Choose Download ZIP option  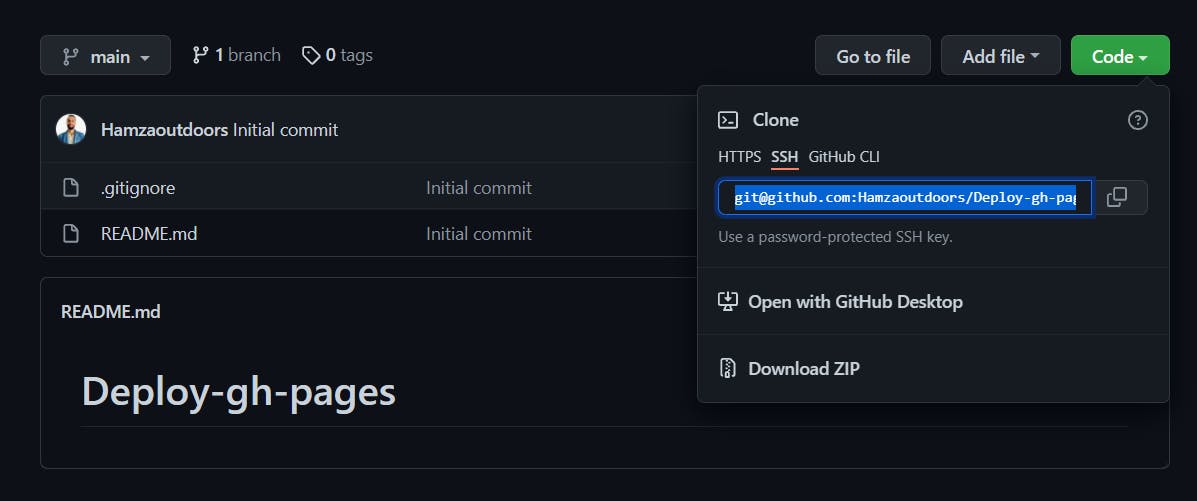(x=804, y=368)
